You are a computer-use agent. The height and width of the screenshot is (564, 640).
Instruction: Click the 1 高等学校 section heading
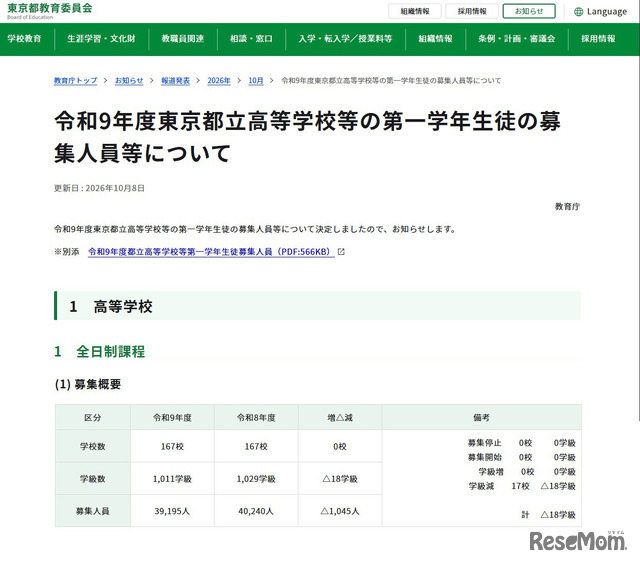coord(318,306)
